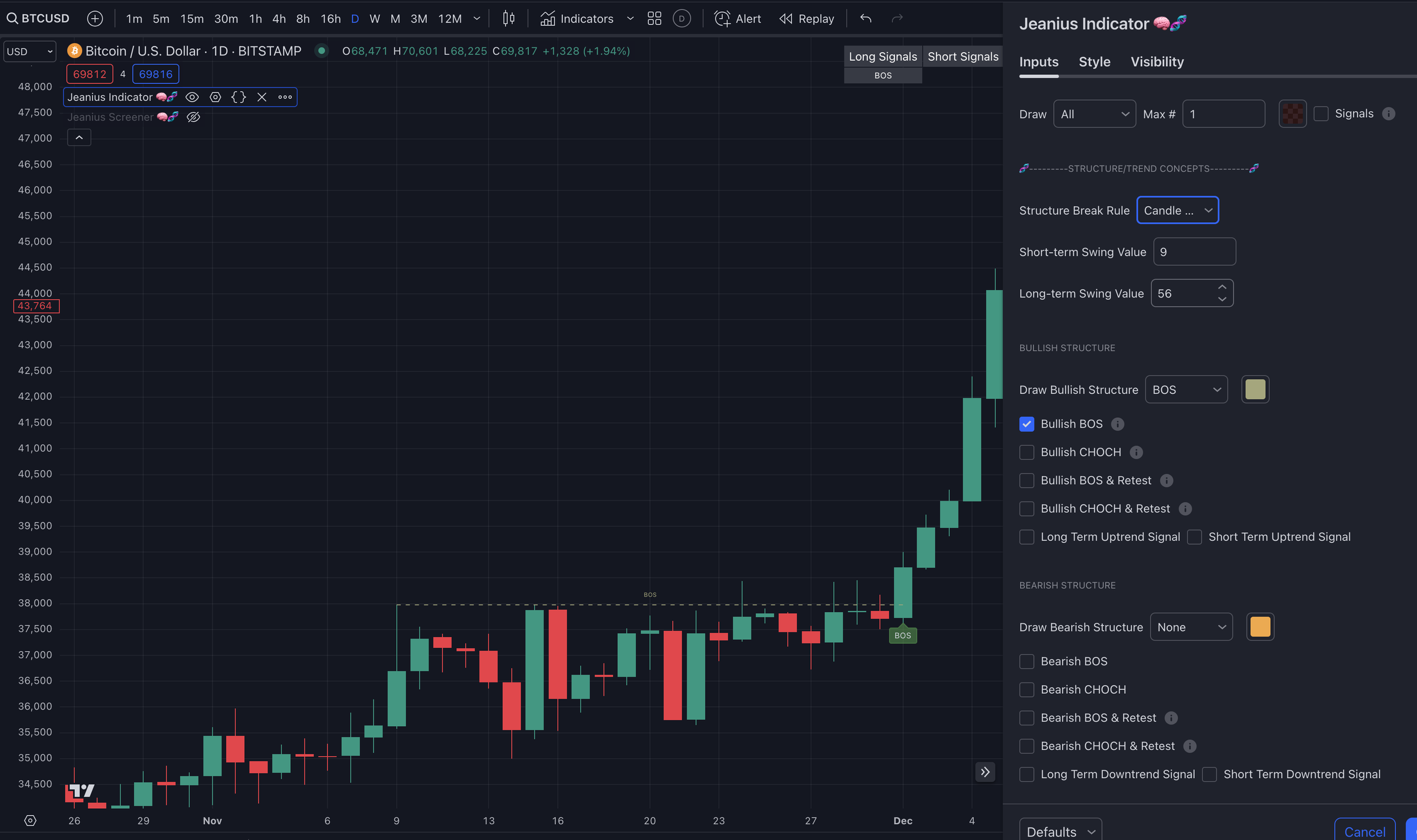The width and height of the screenshot is (1417, 840).
Task: Open the Draw dropdown set to All
Action: [1094, 114]
